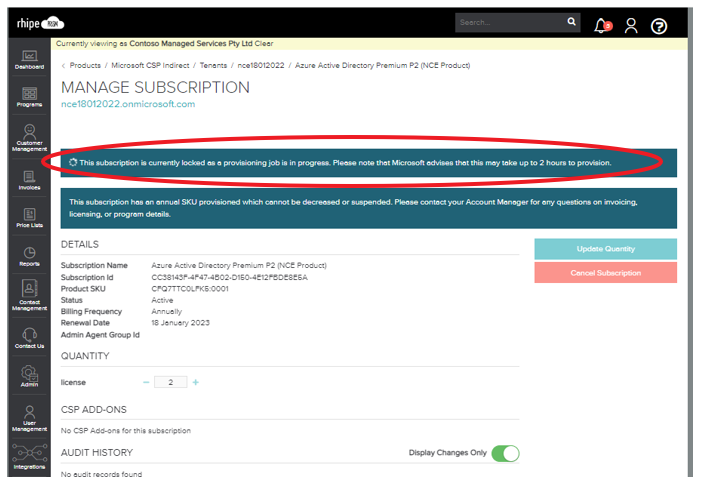This screenshot has height=486, width=708.
Task: Click the Cancel Subscription button
Action: click(x=606, y=273)
